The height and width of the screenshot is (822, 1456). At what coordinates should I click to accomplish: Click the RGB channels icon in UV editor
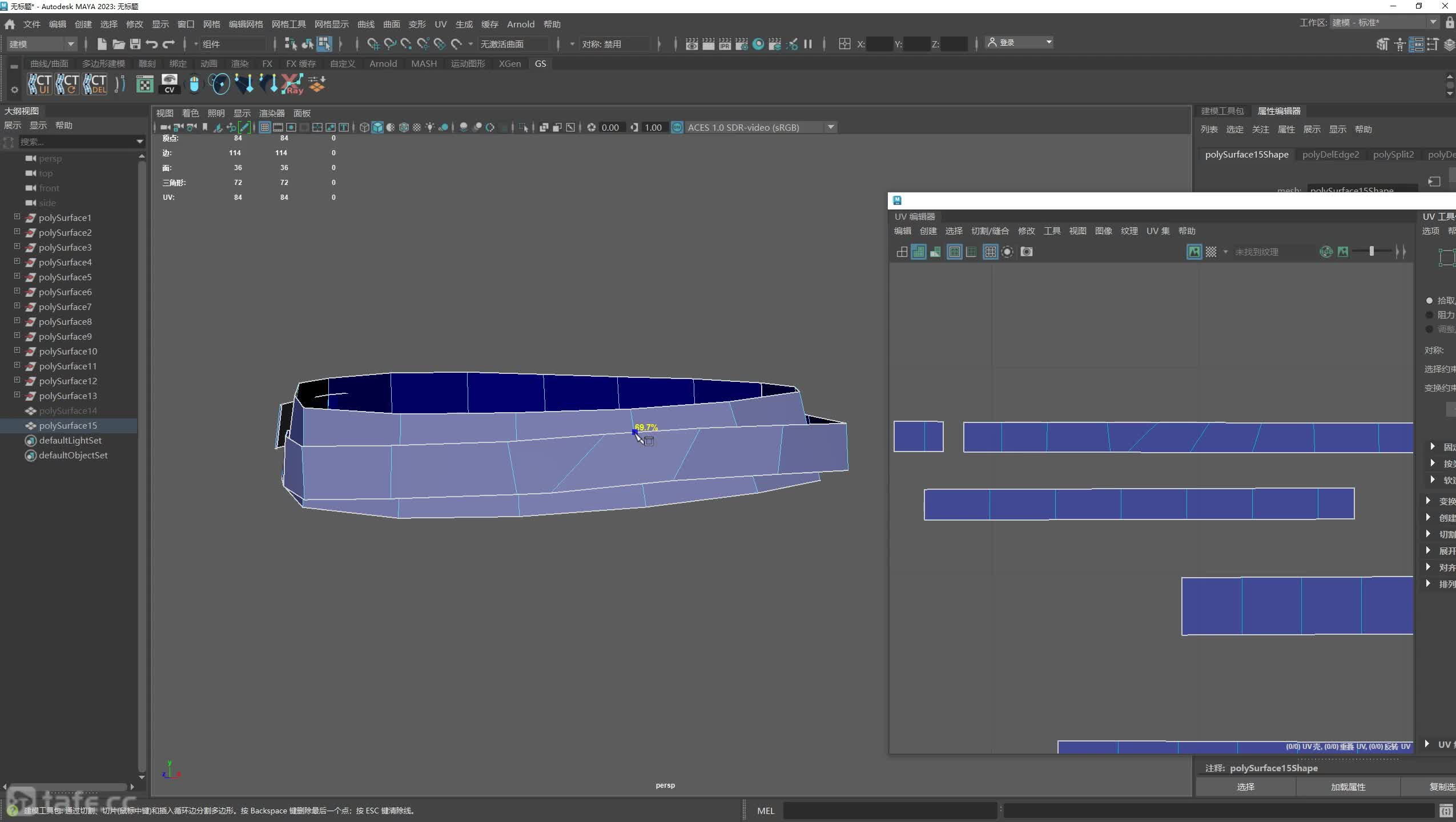point(1326,252)
